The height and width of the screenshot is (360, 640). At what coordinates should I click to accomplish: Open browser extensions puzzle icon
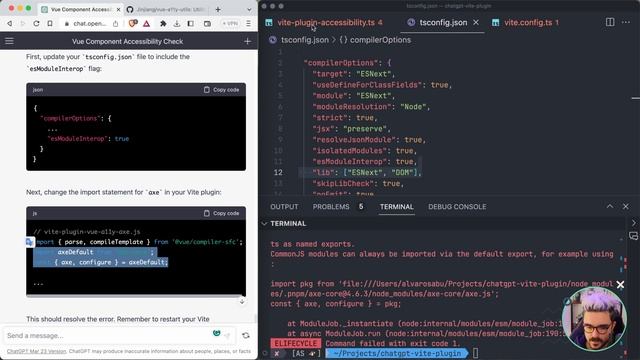point(163,24)
